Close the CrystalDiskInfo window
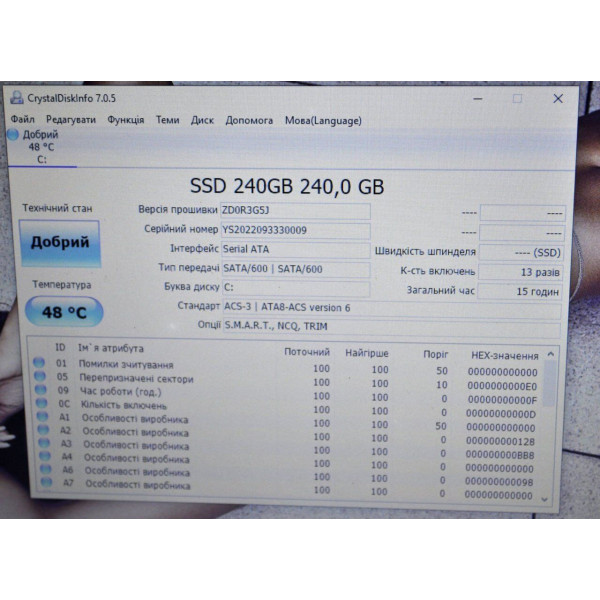Viewport: 600px width, 600px height. pos(558,99)
